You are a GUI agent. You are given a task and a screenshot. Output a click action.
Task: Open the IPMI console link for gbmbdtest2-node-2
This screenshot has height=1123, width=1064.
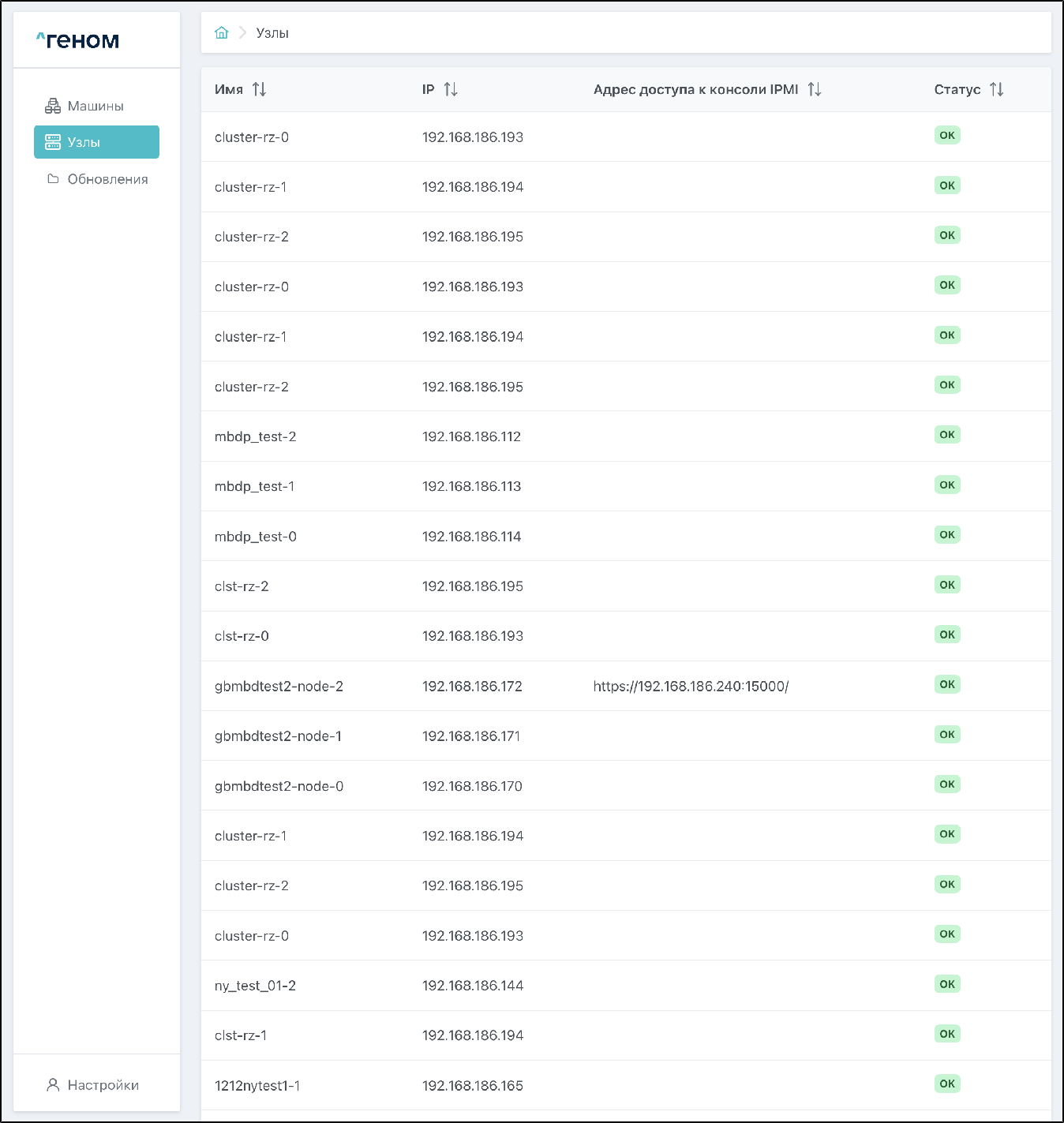pos(691,687)
